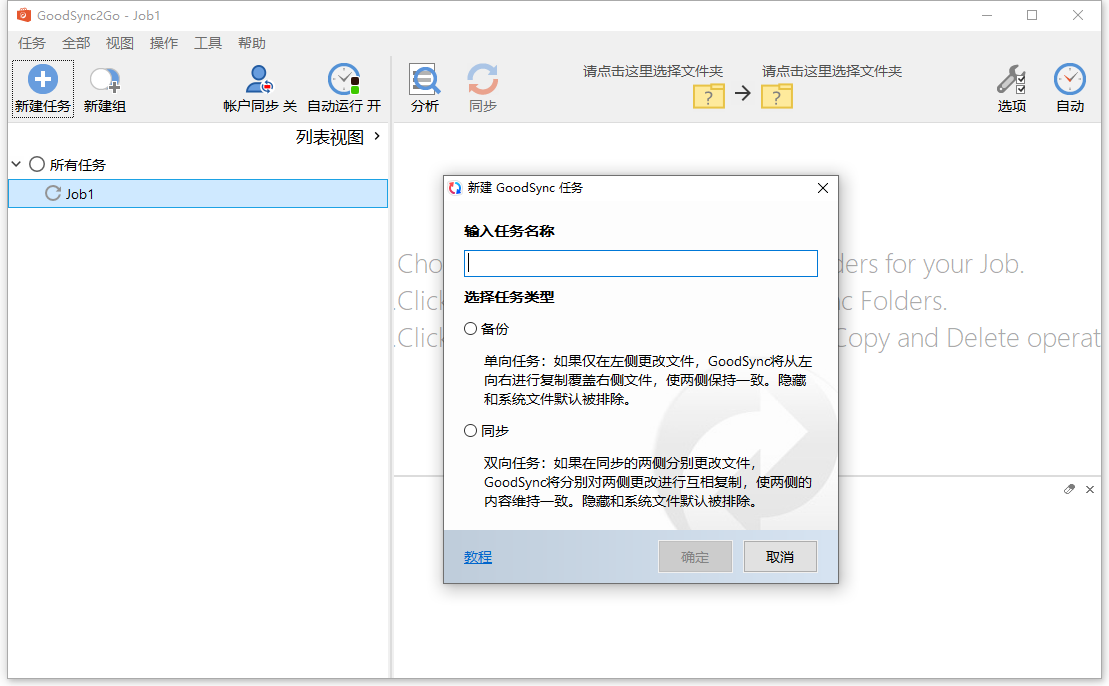Click the 自动运行 auto-run clock icon
The height and width of the screenshot is (686, 1109).
(x=344, y=79)
